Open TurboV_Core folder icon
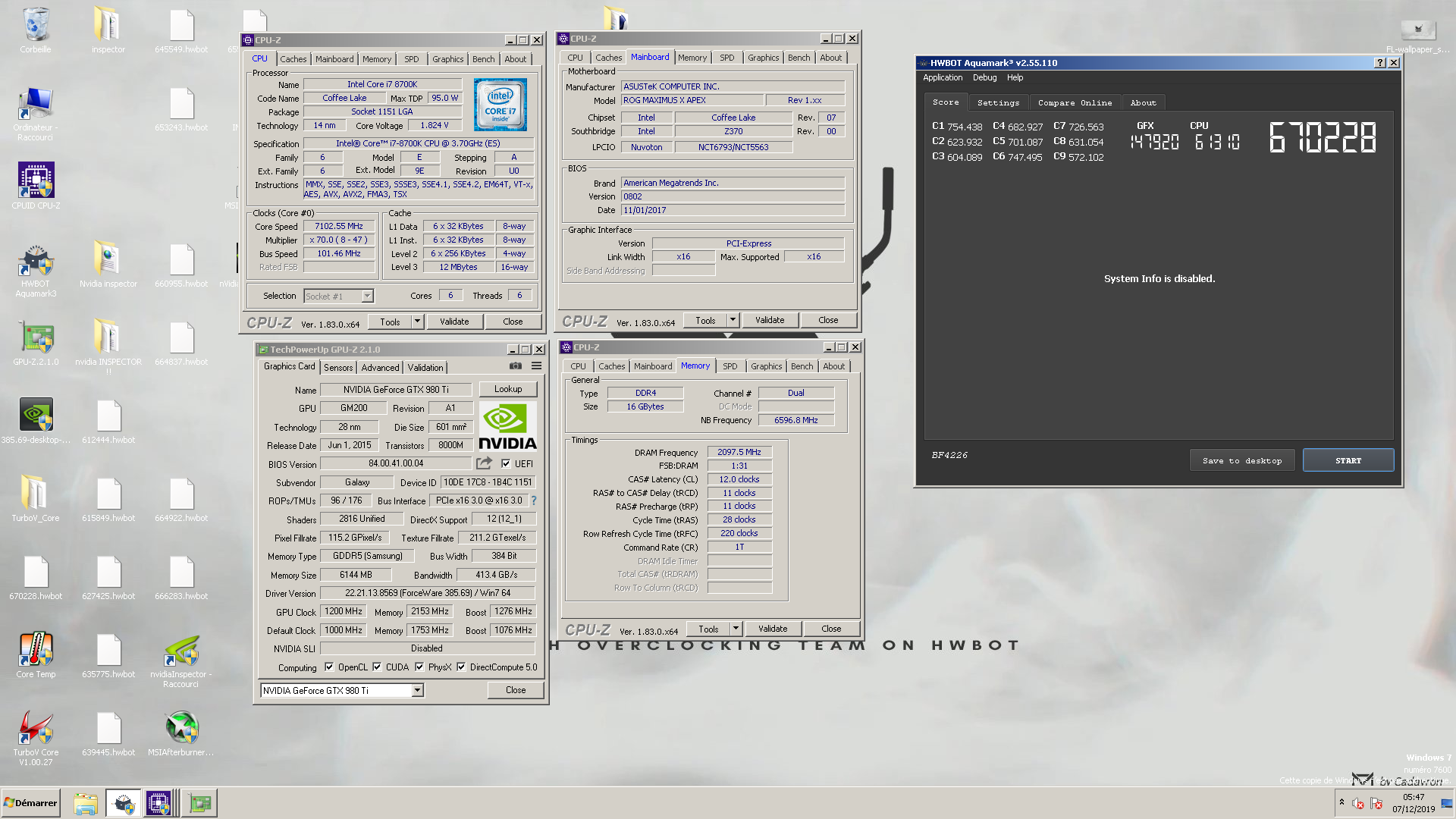The image size is (1456, 819). 36,498
